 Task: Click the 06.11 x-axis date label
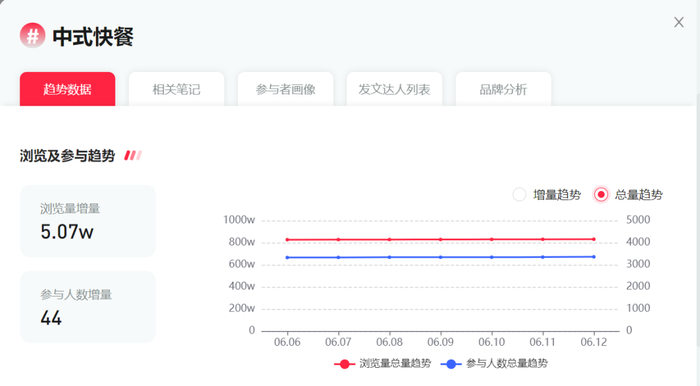[542, 342]
